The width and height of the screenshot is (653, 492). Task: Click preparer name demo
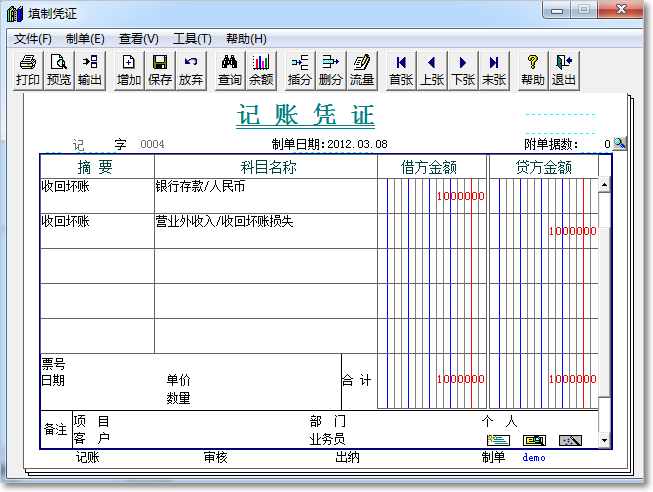pos(534,458)
